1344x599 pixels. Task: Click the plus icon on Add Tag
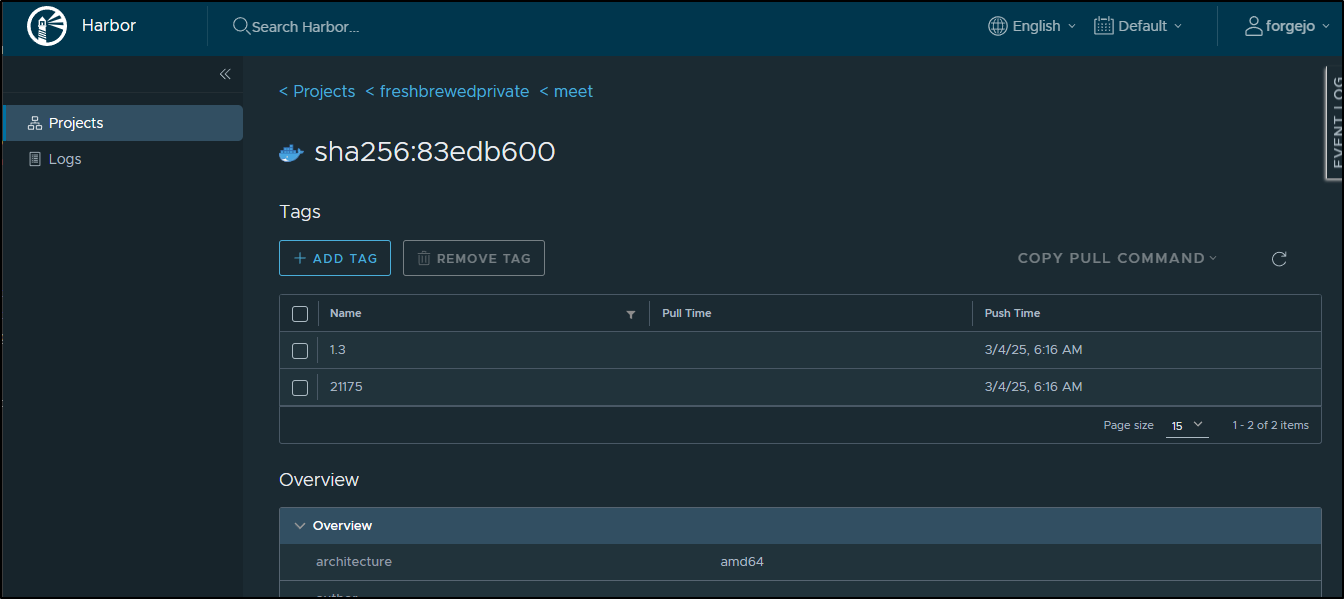tap(300, 258)
